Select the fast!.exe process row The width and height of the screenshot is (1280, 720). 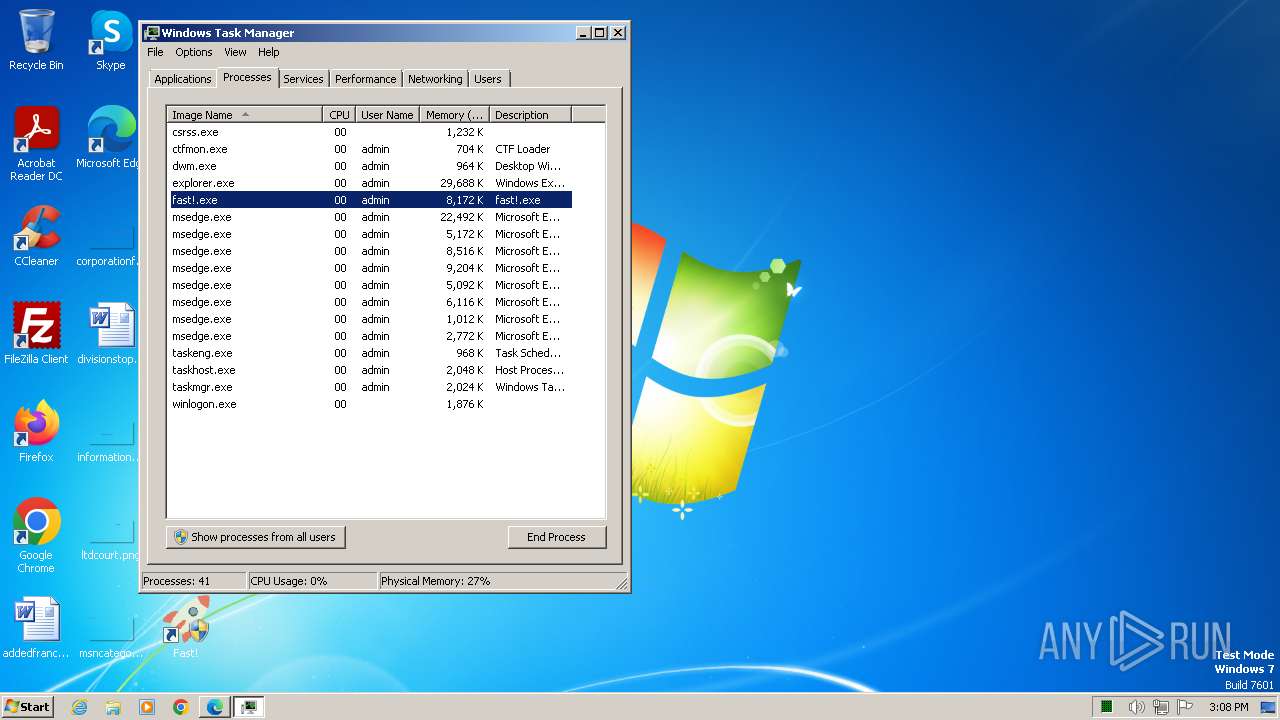coord(371,200)
